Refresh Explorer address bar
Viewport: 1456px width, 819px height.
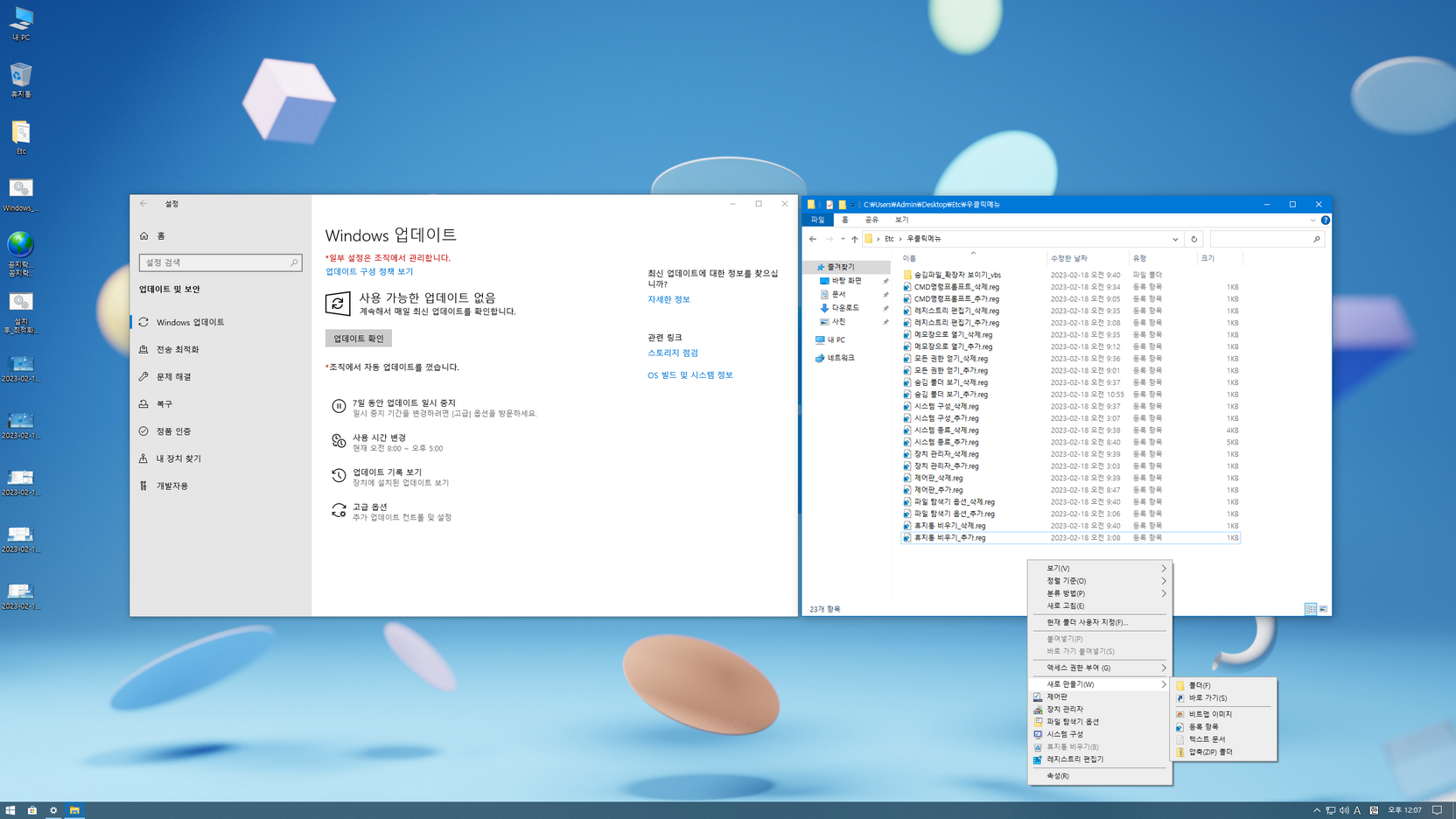coord(1193,239)
